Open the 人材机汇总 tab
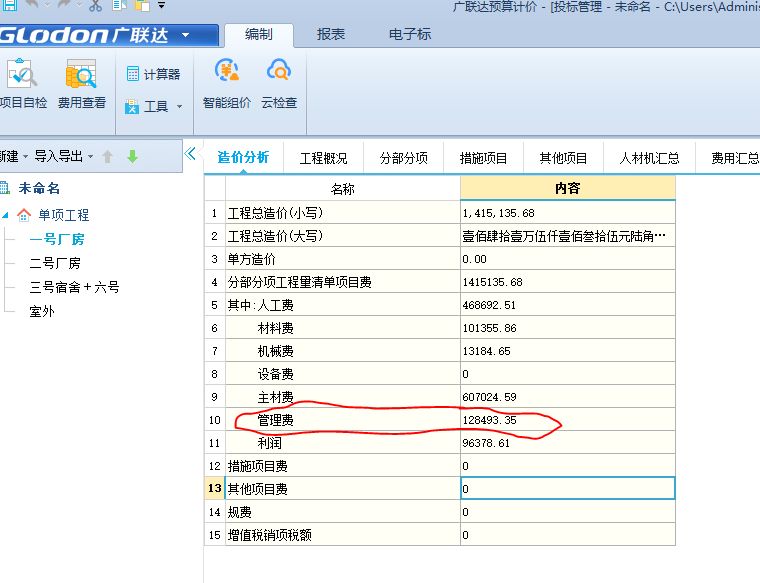The height and width of the screenshot is (583, 760). [x=649, y=158]
